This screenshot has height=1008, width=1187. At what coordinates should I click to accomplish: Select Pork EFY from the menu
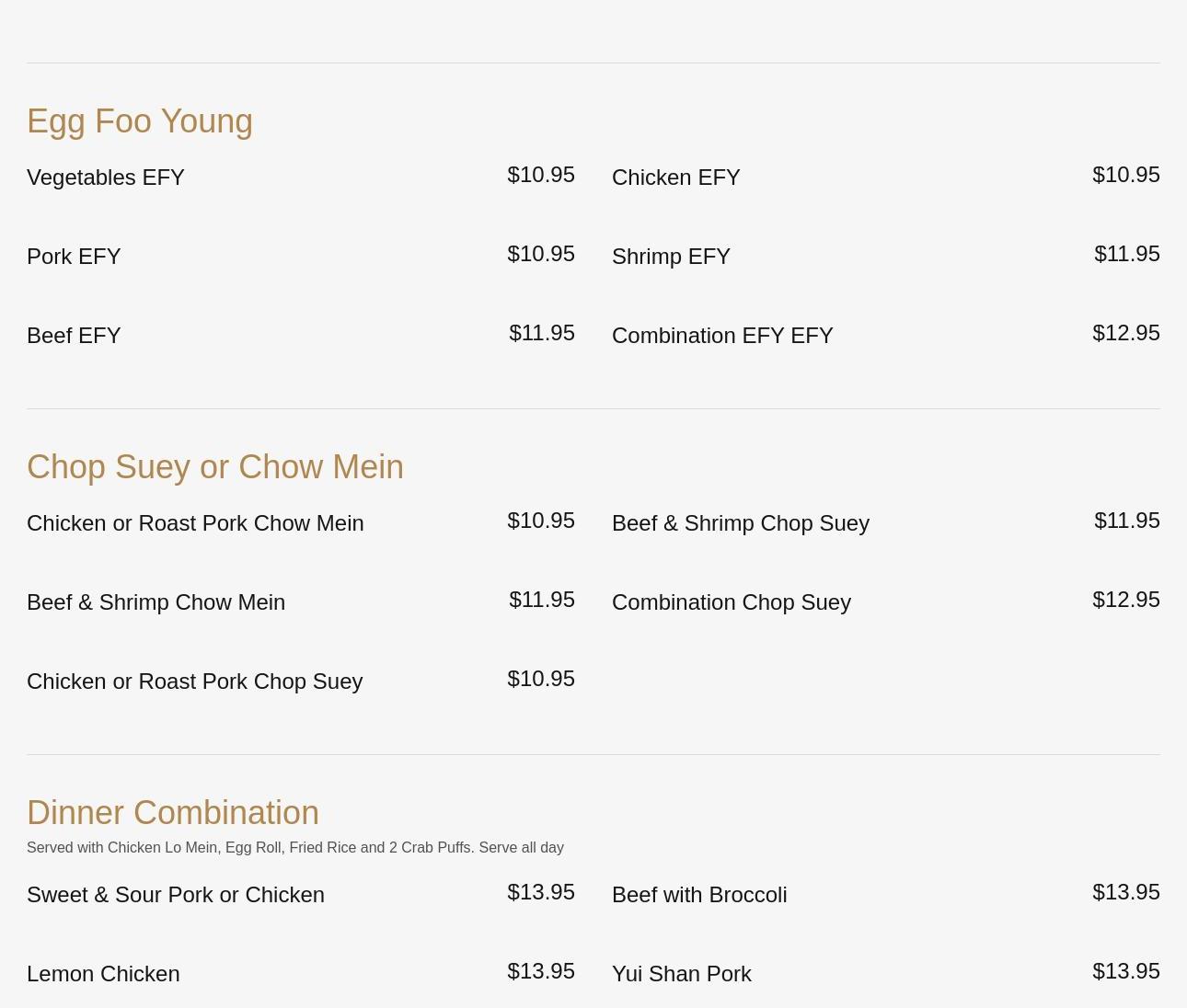[x=74, y=257]
